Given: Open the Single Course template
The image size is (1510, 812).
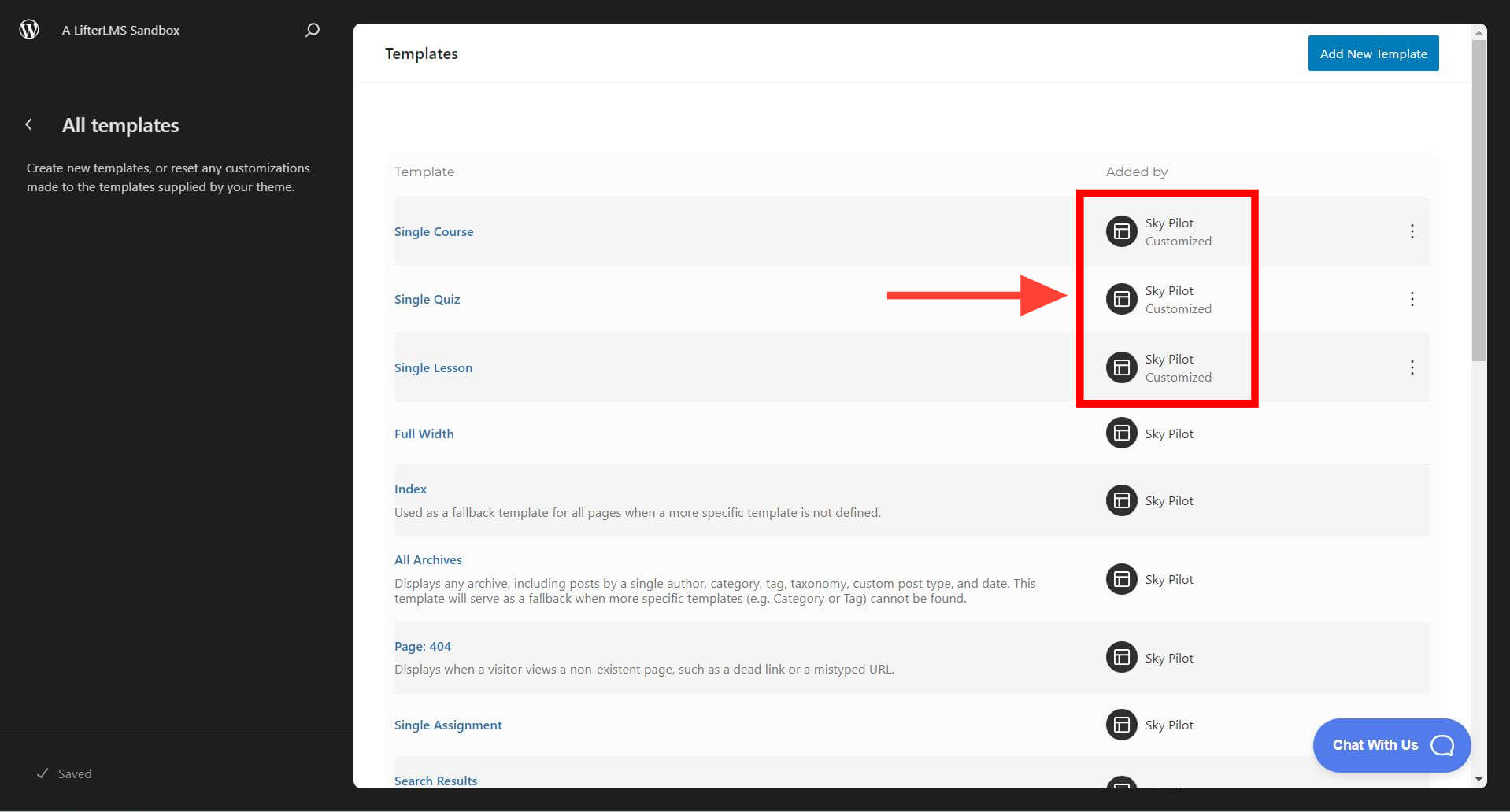Looking at the screenshot, I should coord(434,231).
